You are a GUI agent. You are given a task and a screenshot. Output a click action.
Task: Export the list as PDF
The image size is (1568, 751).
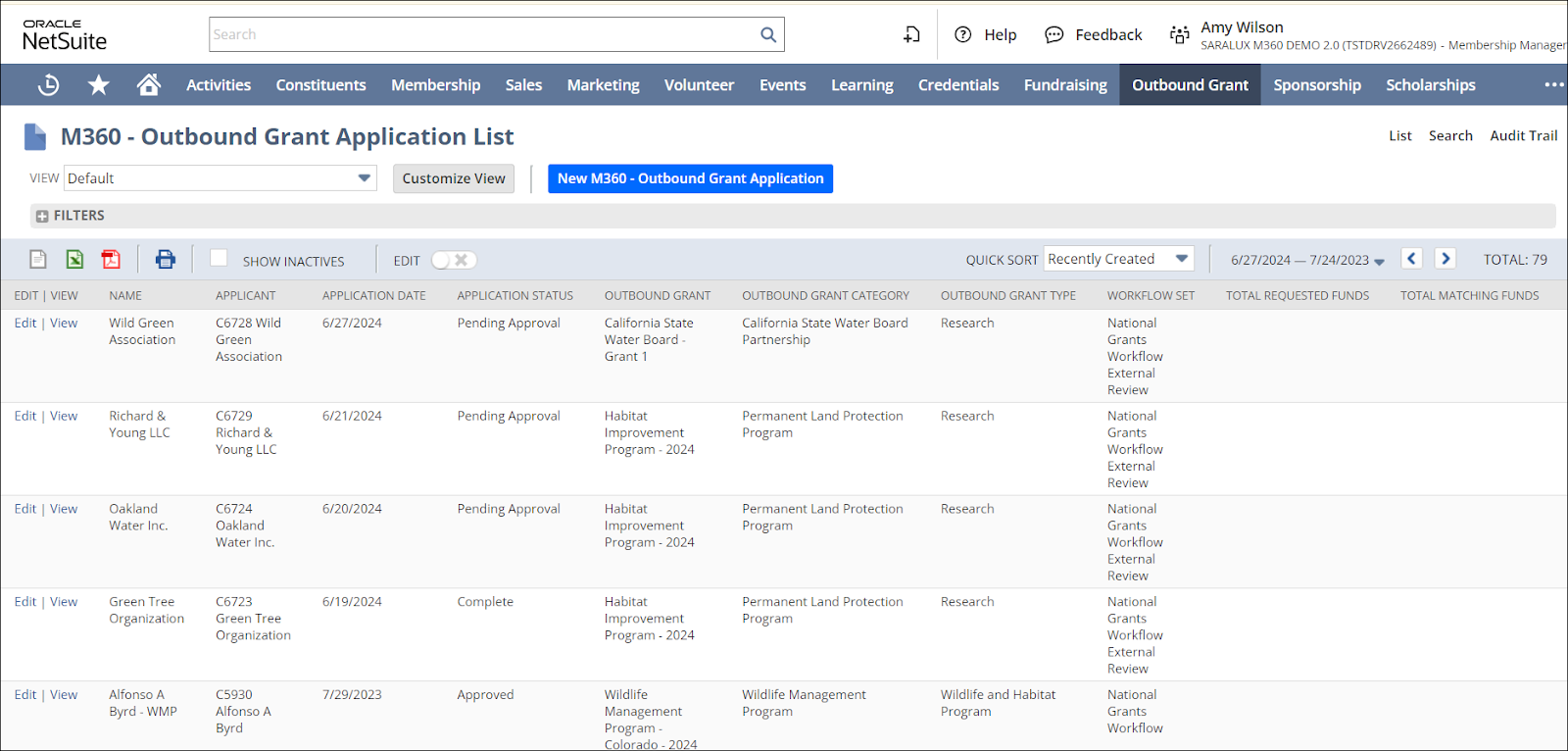click(x=111, y=259)
